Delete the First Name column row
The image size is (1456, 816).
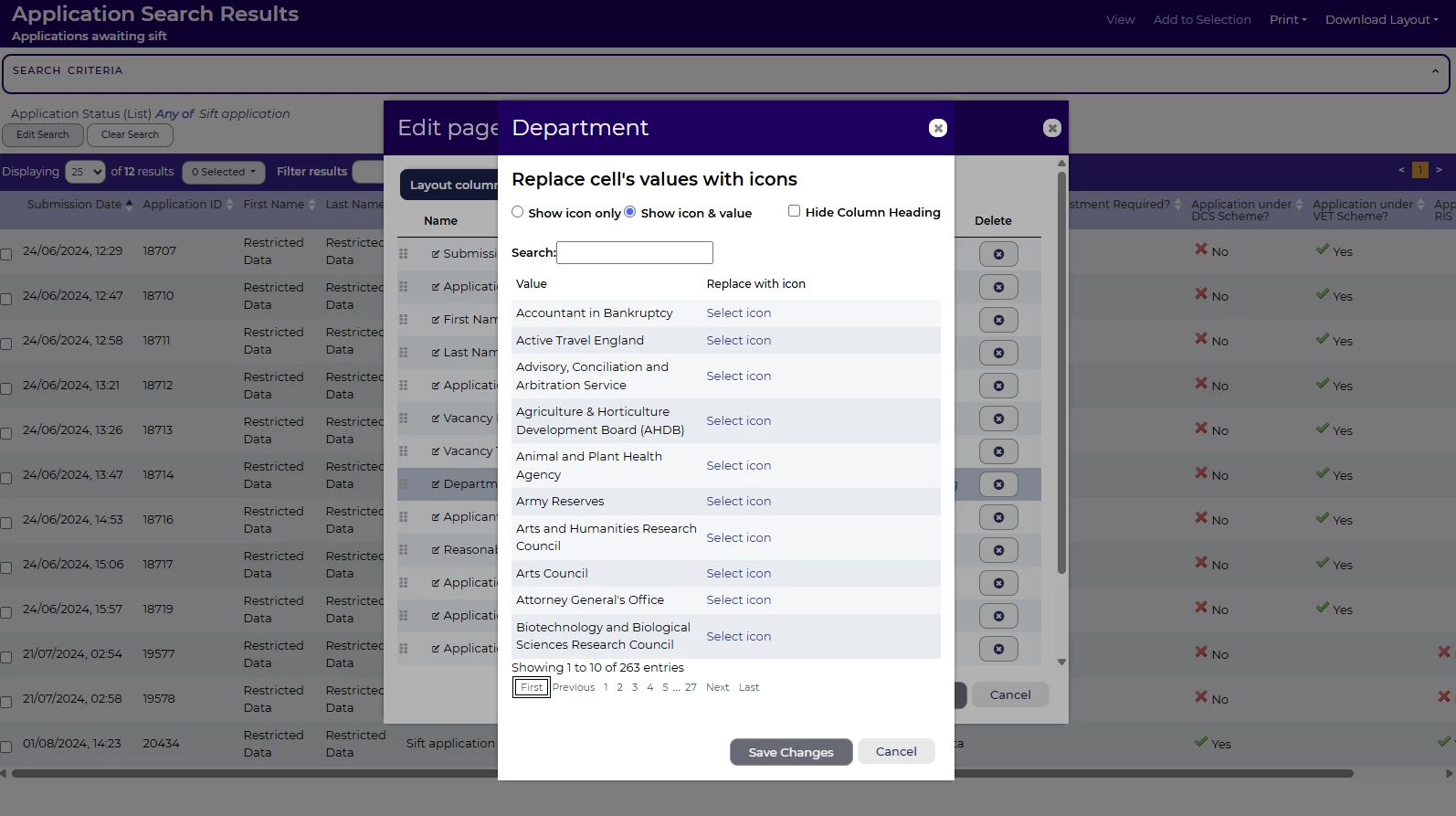[998, 320]
